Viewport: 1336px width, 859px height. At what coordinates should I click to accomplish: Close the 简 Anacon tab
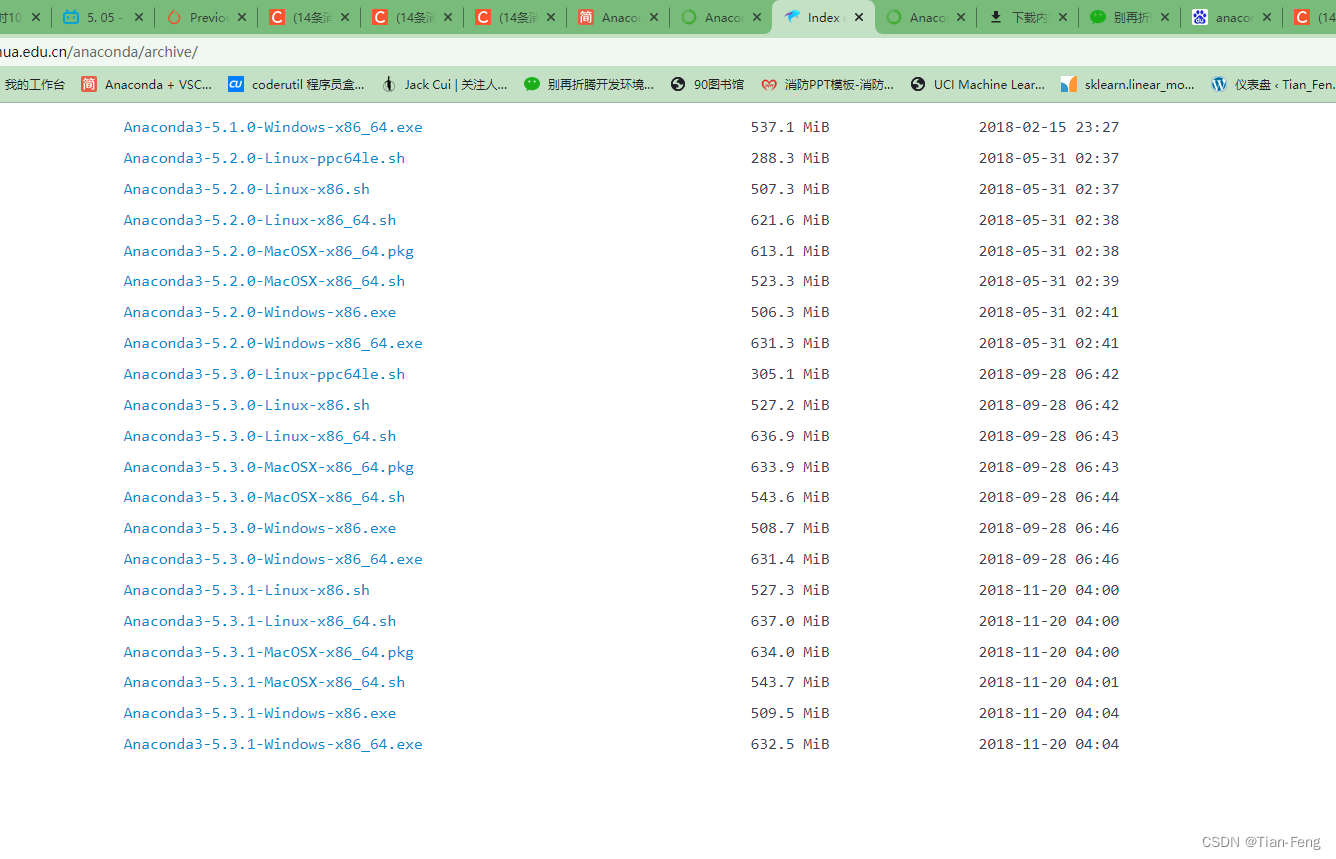click(x=653, y=17)
